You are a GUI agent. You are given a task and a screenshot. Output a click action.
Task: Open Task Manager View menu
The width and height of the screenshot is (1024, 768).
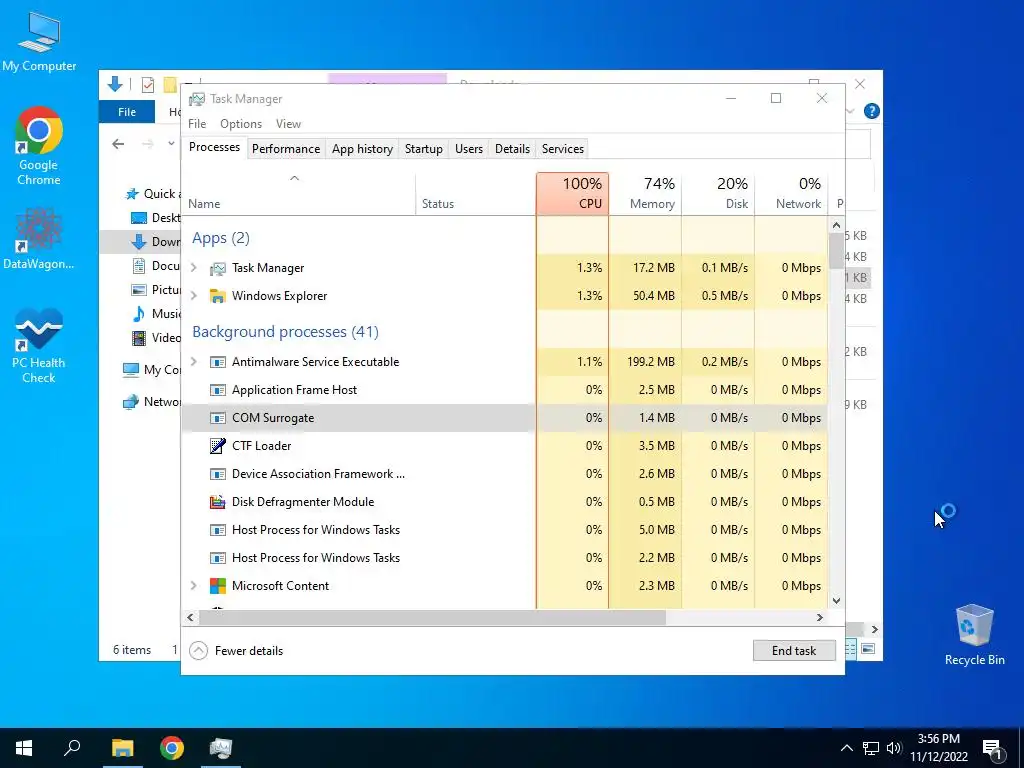click(x=288, y=124)
